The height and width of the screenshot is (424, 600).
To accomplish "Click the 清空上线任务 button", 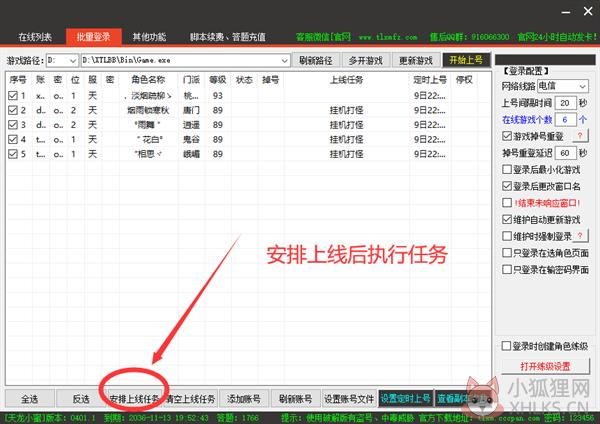I will (191, 399).
